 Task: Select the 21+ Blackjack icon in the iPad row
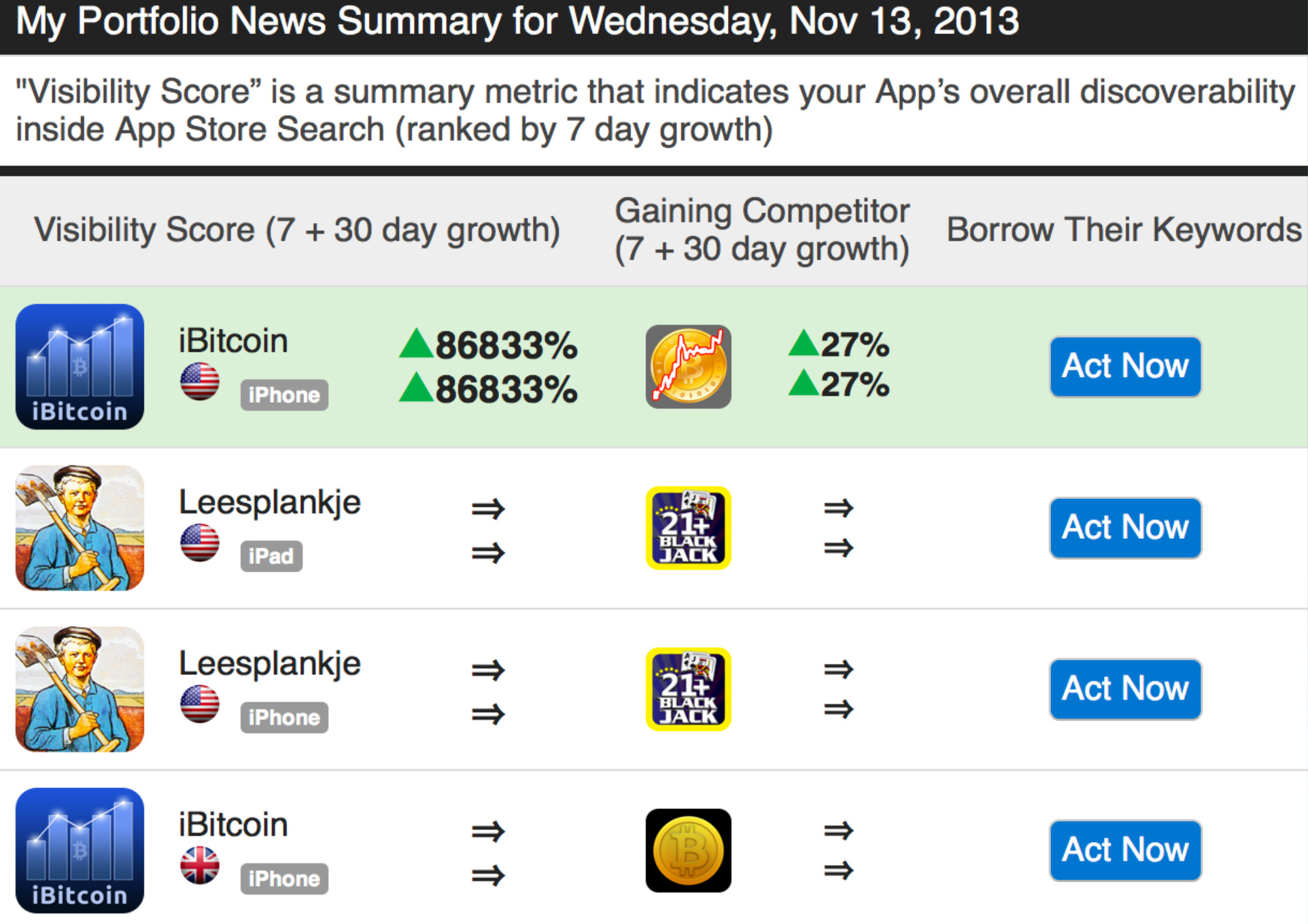click(x=688, y=528)
